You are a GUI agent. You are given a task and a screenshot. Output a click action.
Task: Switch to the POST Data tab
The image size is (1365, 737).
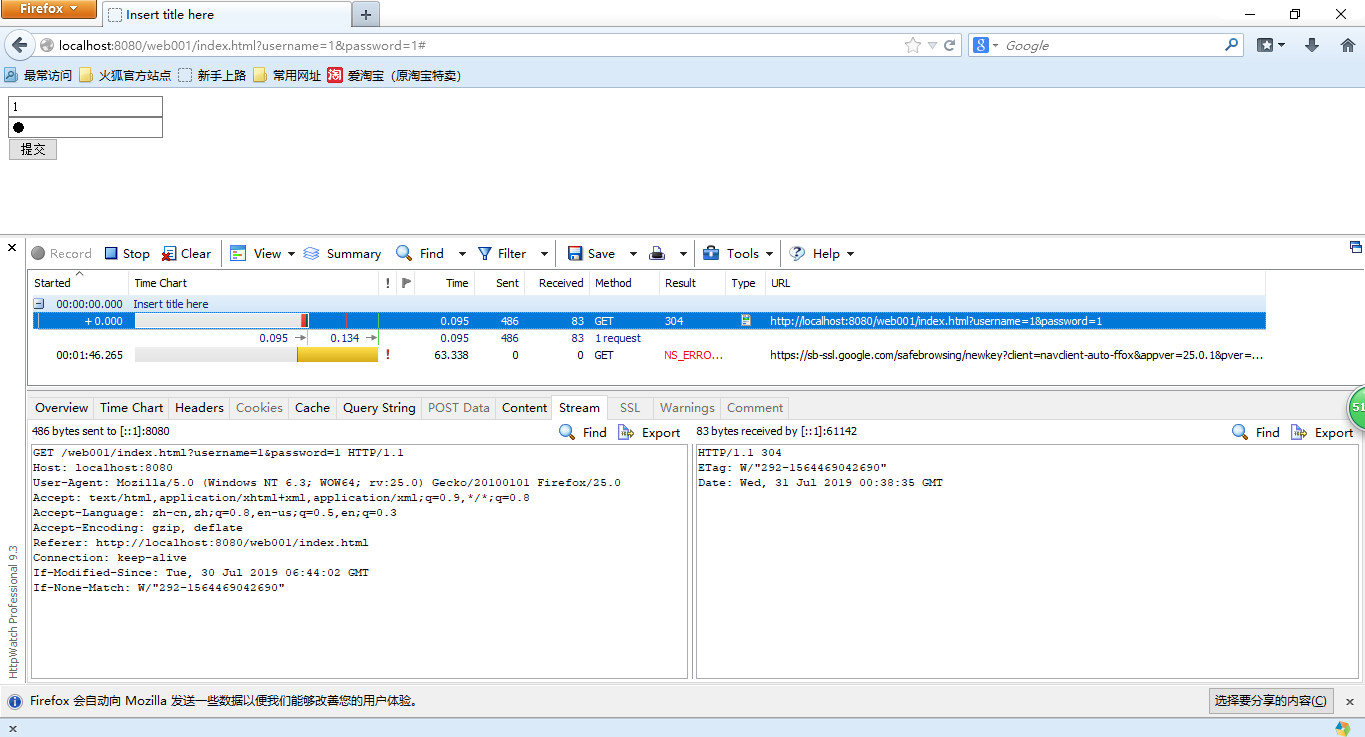click(459, 407)
